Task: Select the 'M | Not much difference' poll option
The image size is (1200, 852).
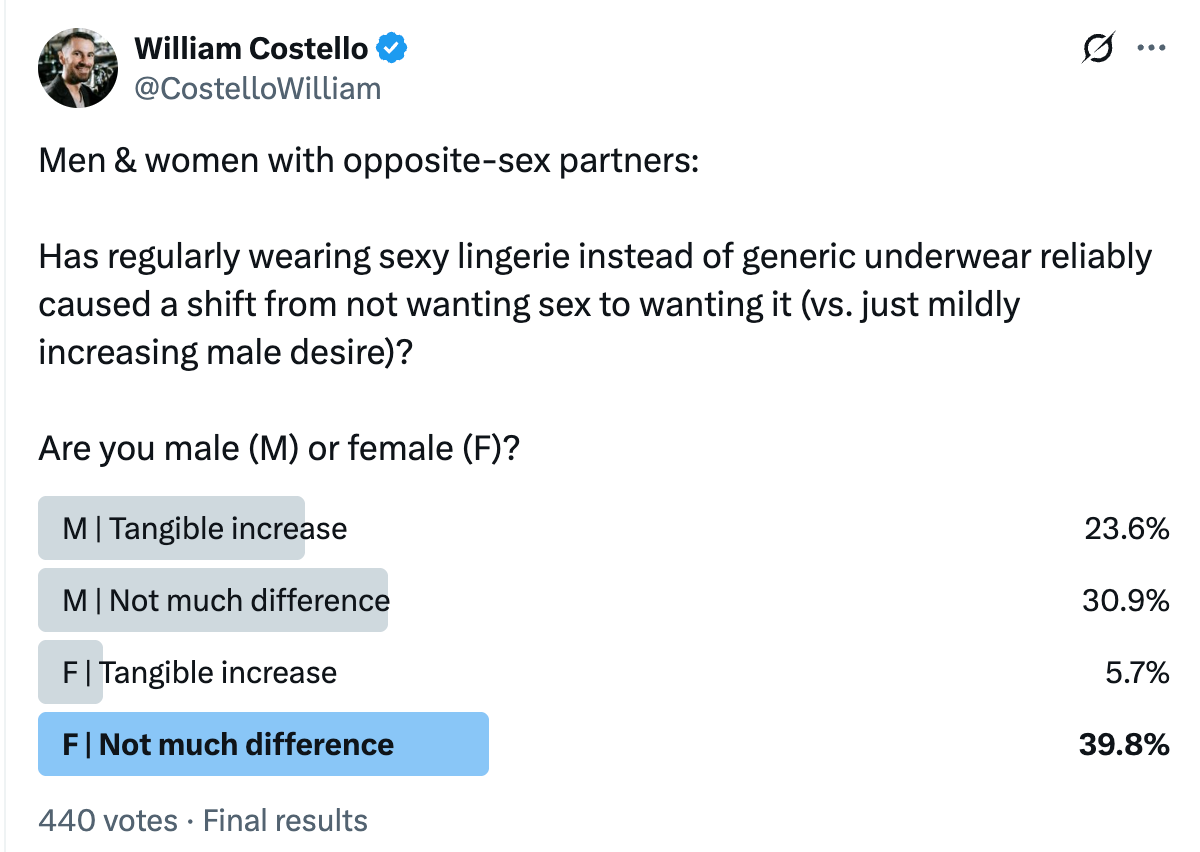Action: [212, 600]
